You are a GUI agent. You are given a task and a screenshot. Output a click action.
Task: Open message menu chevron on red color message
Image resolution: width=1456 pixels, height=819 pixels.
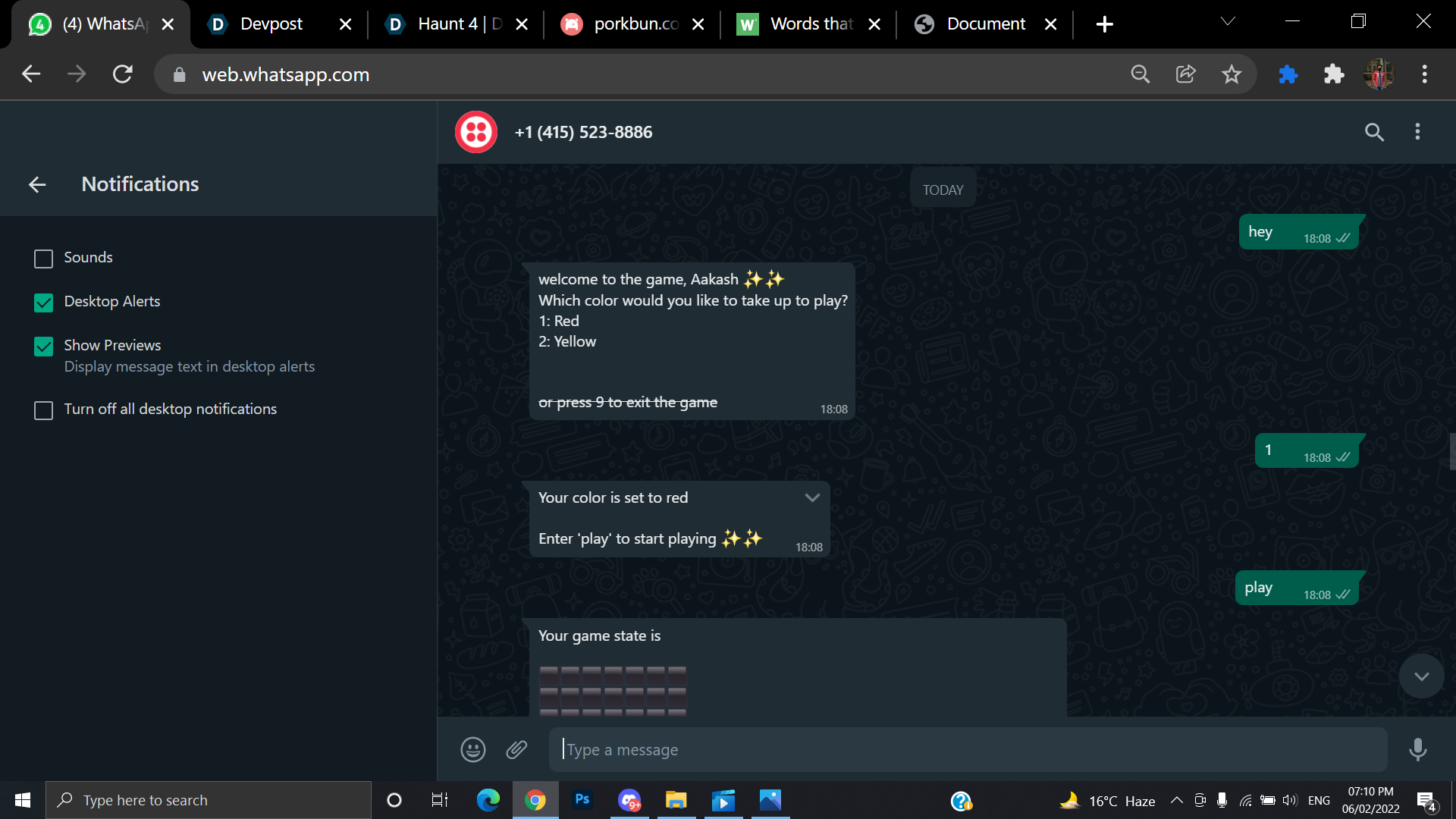coord(812,498)
